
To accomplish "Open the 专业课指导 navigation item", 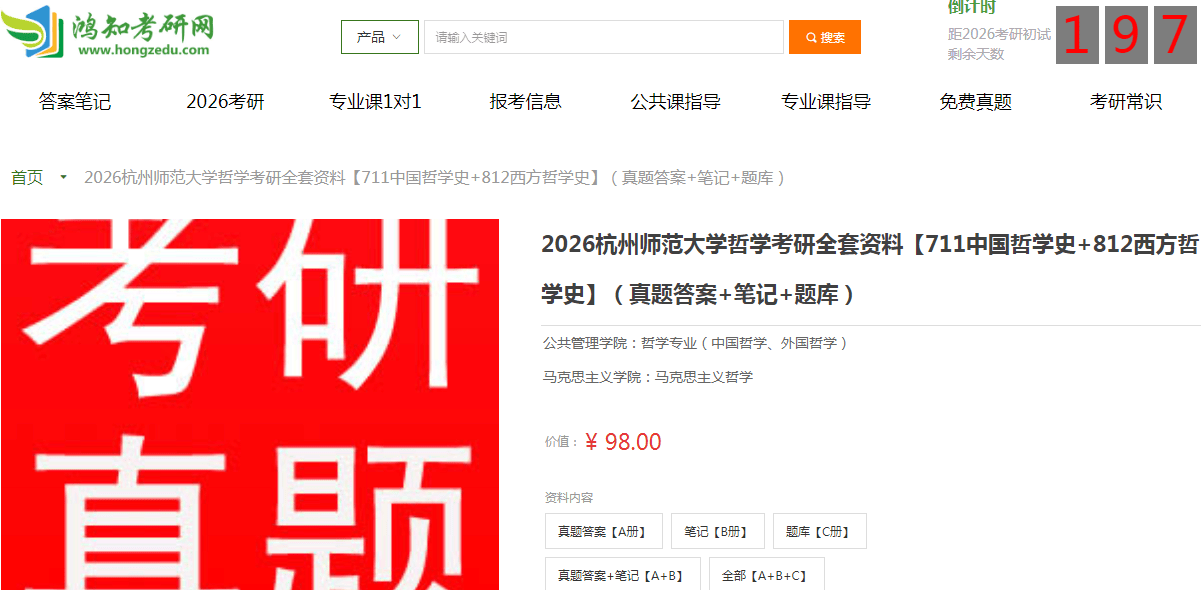I will 826,101.
